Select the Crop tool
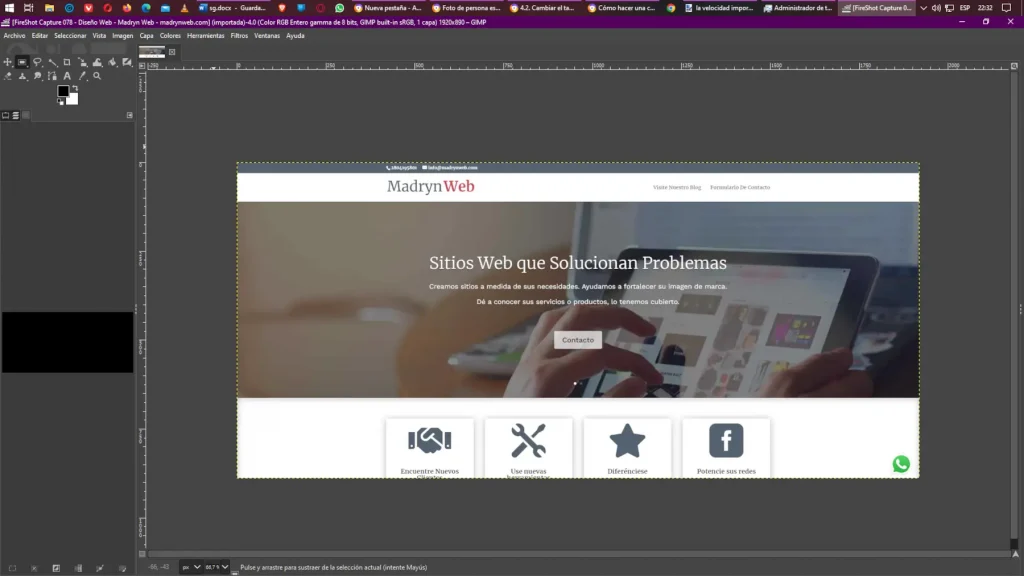1024x576 pixels. (67, 62)
